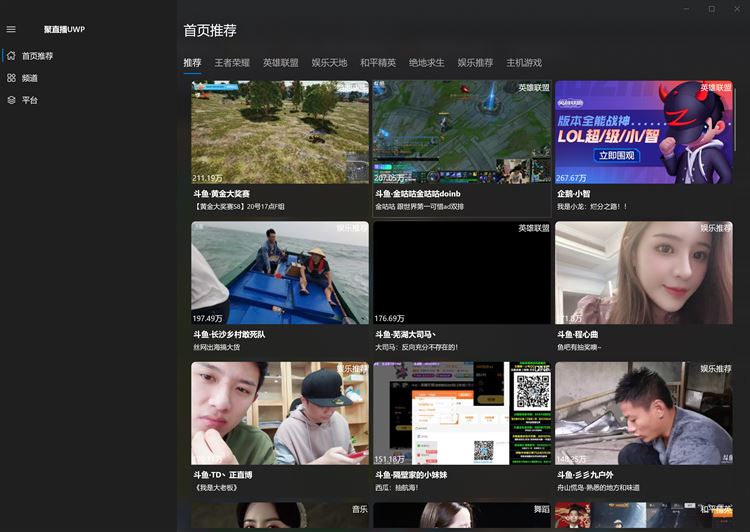Screen dimensions: 750x532
Task: Click the description 《我是大老板》
Action: 216,488
